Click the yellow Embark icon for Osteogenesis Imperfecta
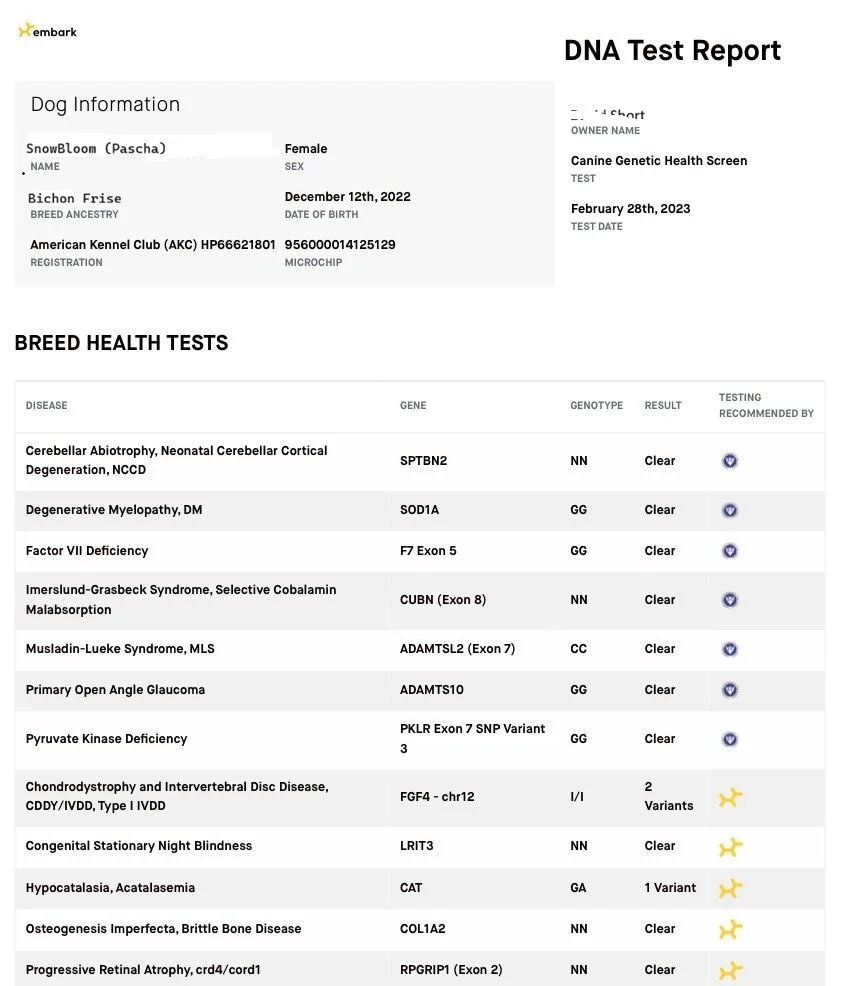Screen dimensions: 843x986 (730, 929)
